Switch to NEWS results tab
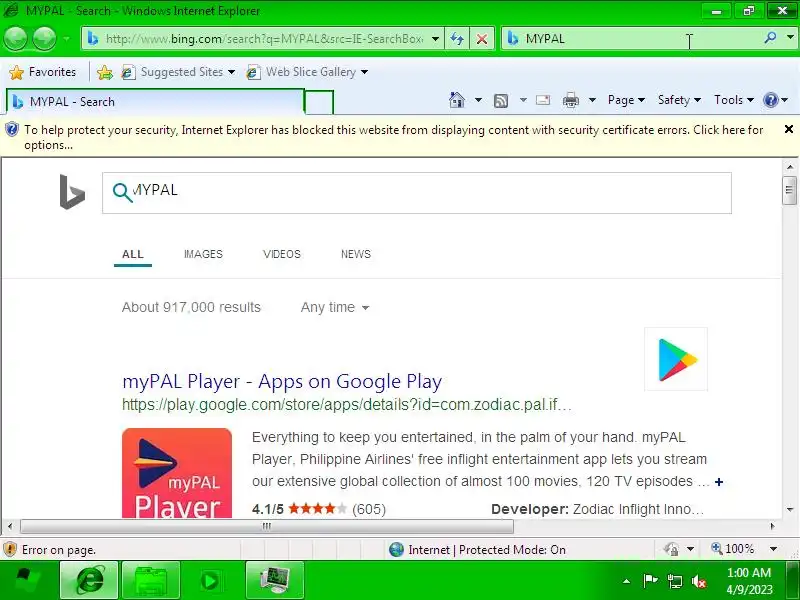Screen dimensions: 800x600 [356, 254]
